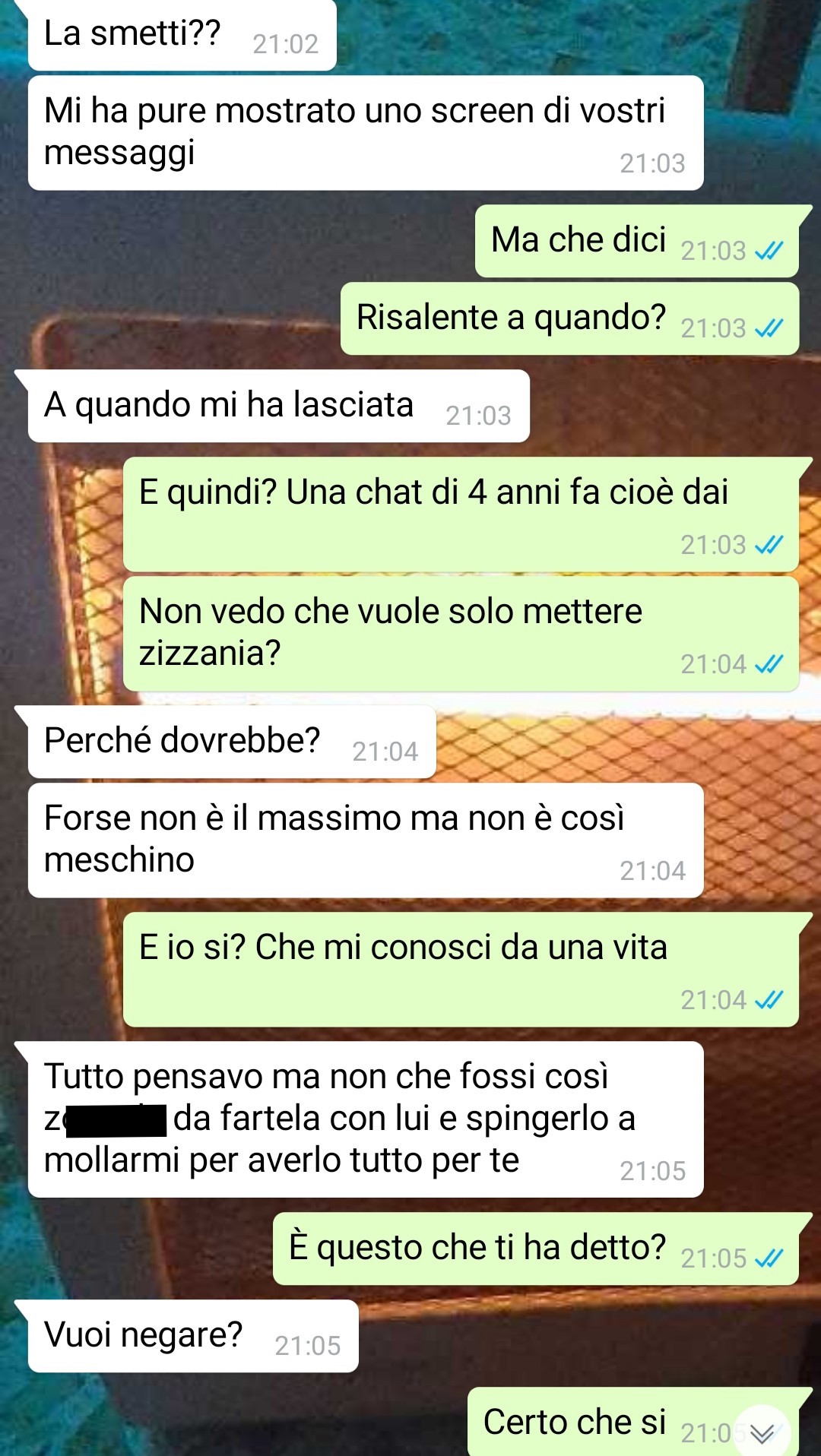Tap the 'Risalente a quando?' message bubble
The image size is (821, 1456).
[570, 318]
